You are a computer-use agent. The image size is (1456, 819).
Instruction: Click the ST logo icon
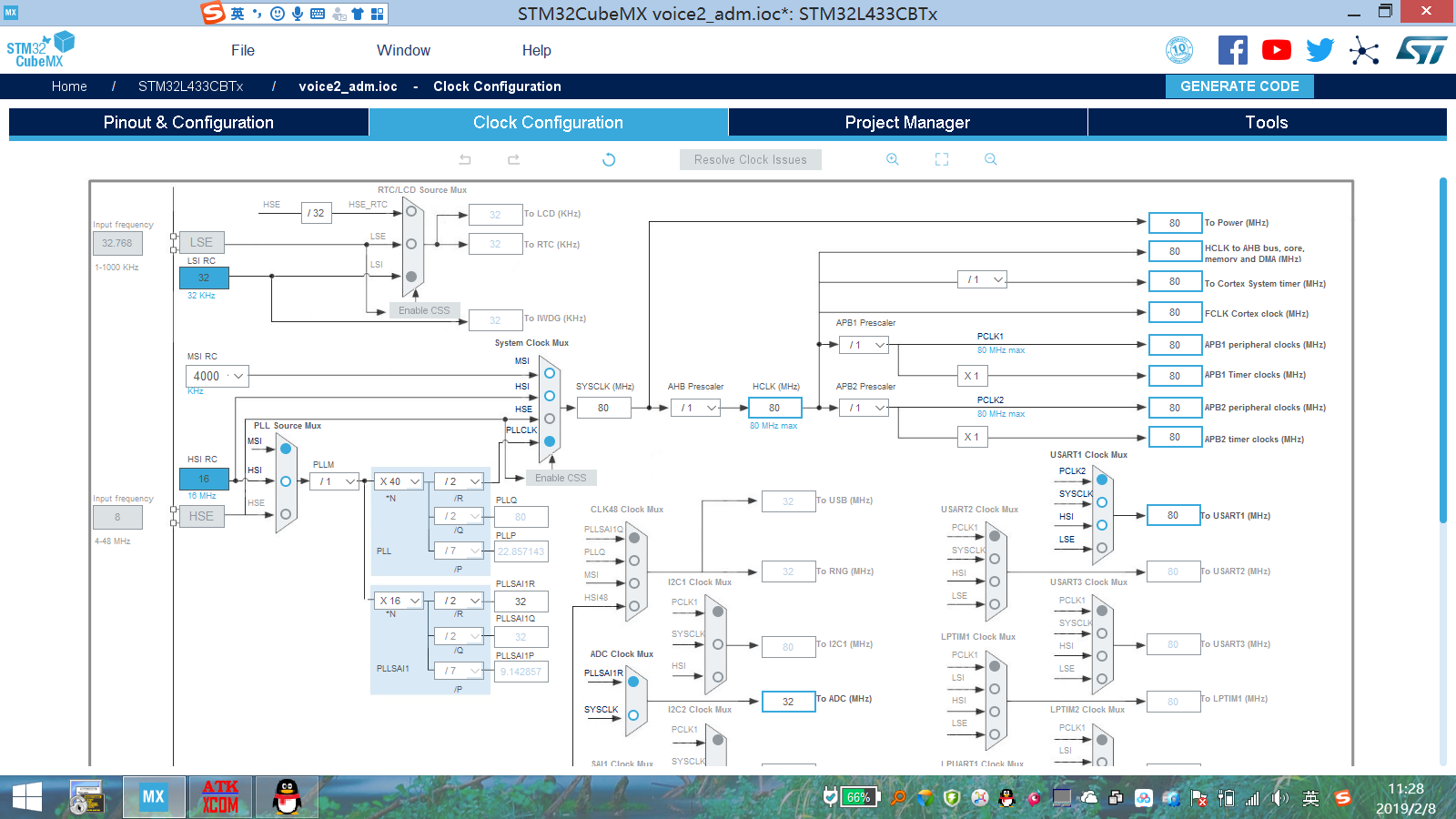tap(1421, 50)
